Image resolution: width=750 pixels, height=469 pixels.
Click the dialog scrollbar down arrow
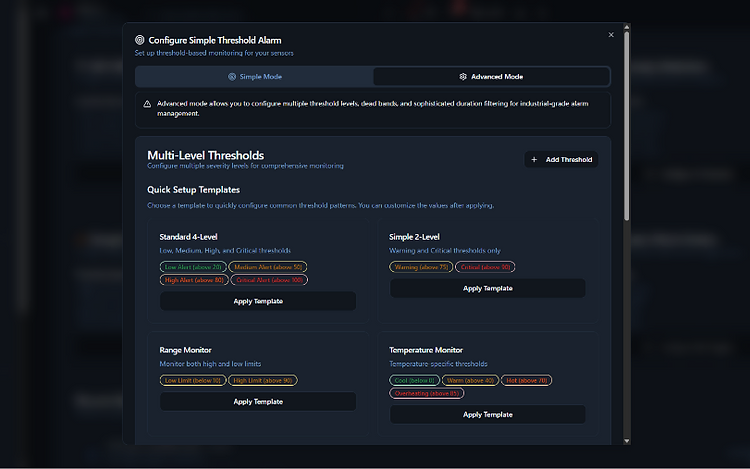pyautogui.click(x=627, y=441)
